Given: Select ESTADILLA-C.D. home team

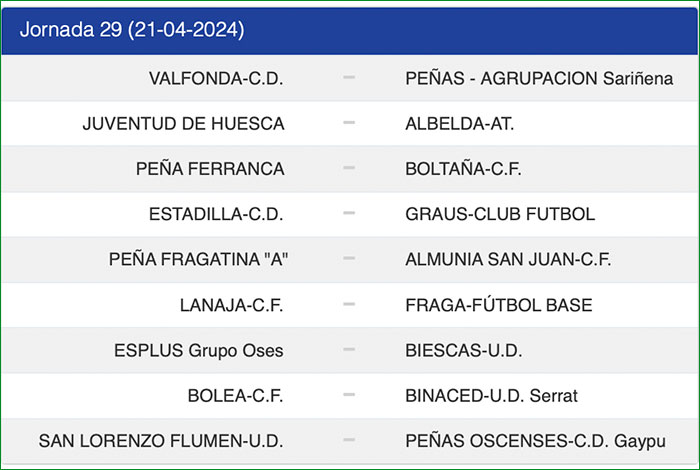Looking at the screenshot, I should (216, 214).
